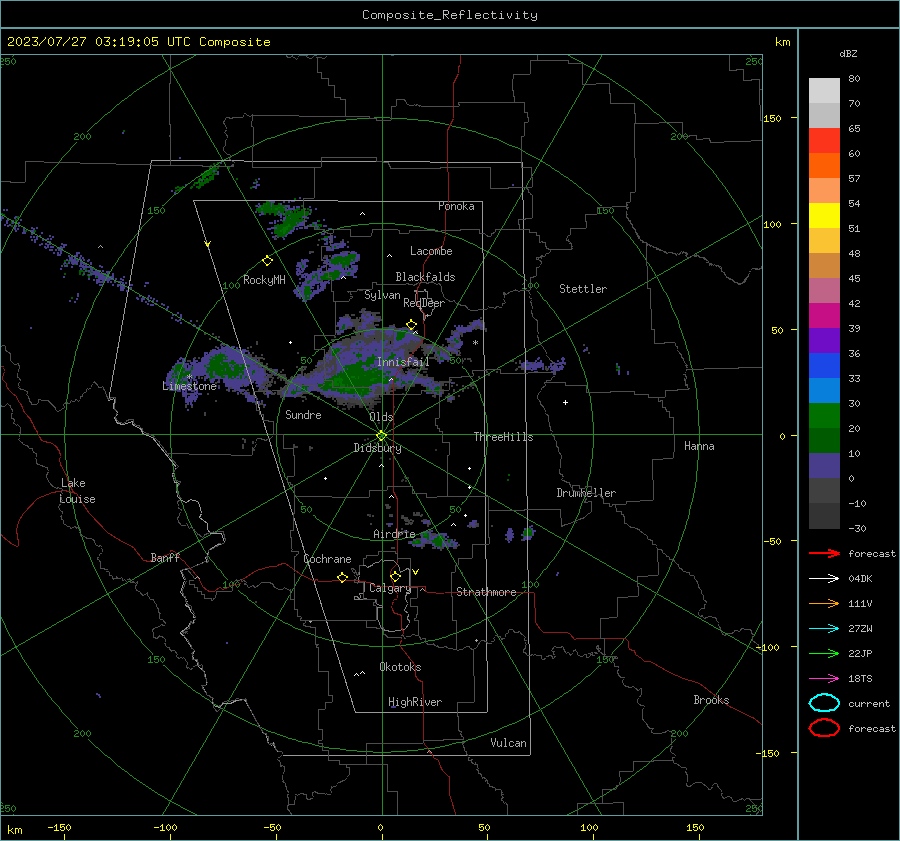This screenshot has width=900, height=841.
Task: Choose the purple 39-36 dBZ color swatch
Action: coord(824,340)
